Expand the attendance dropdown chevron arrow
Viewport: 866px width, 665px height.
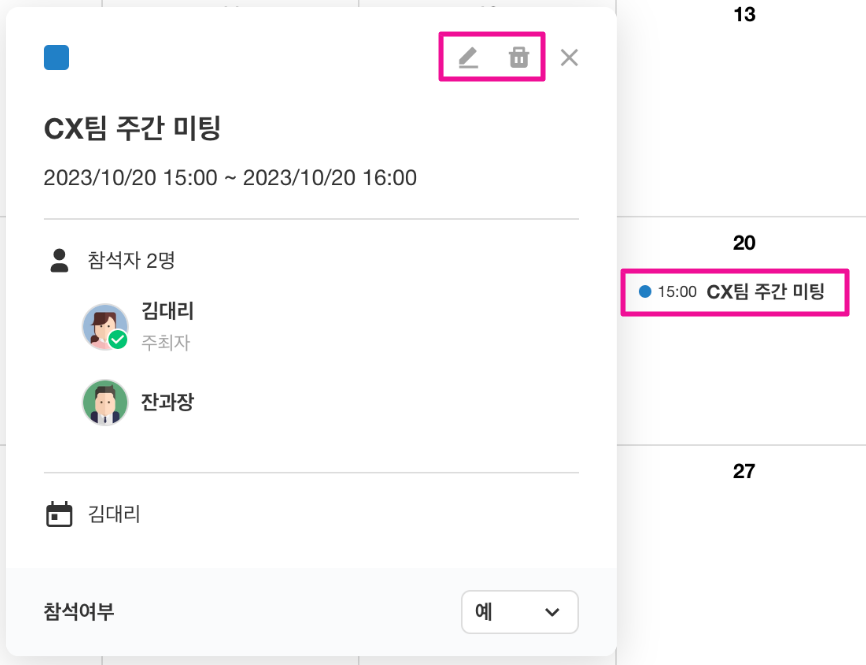551,612
